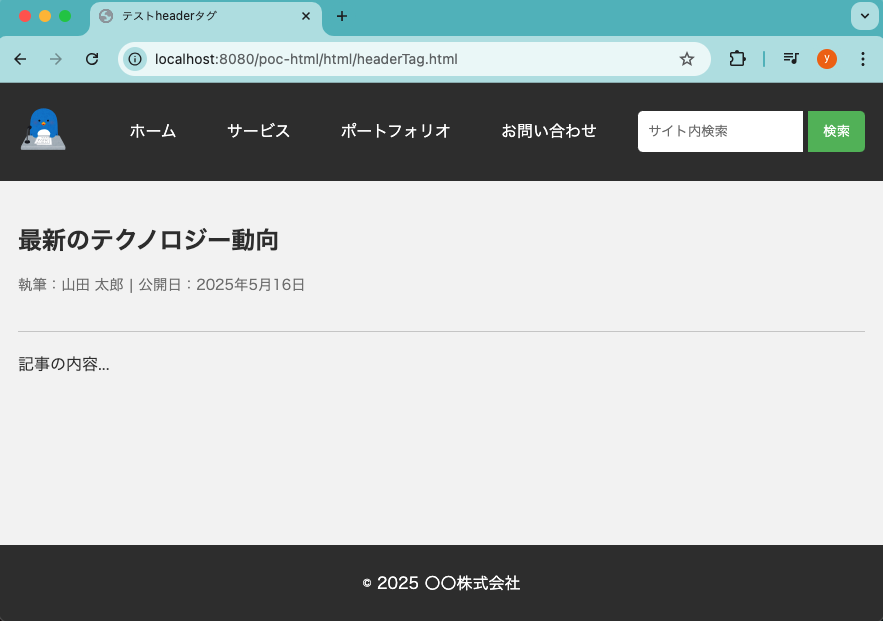883x621 pixels.
Task: Open the サービス navigation link
Action: point(258,131)
